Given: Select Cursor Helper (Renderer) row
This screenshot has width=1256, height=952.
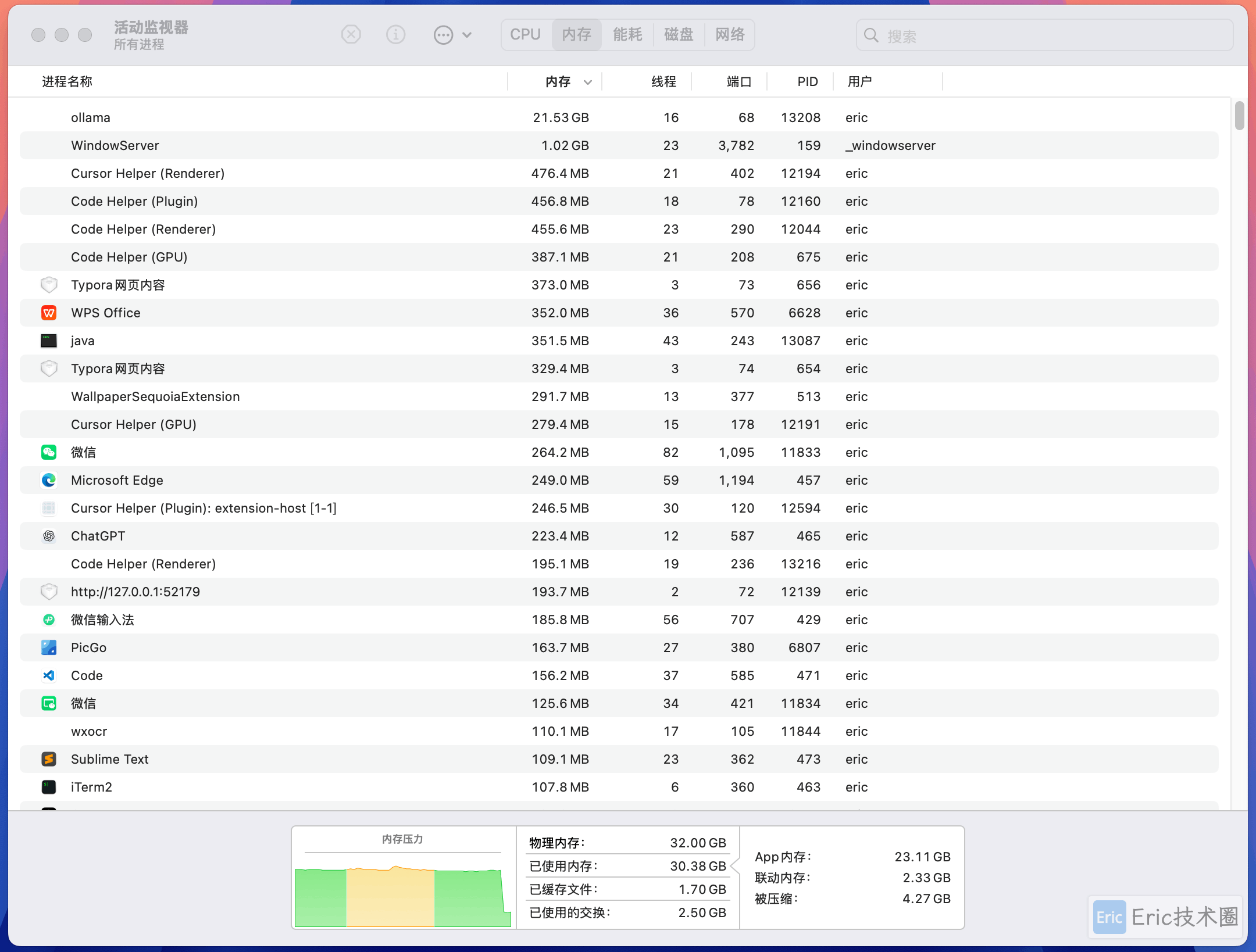Looking at the screenshot, I should point(619,173).
